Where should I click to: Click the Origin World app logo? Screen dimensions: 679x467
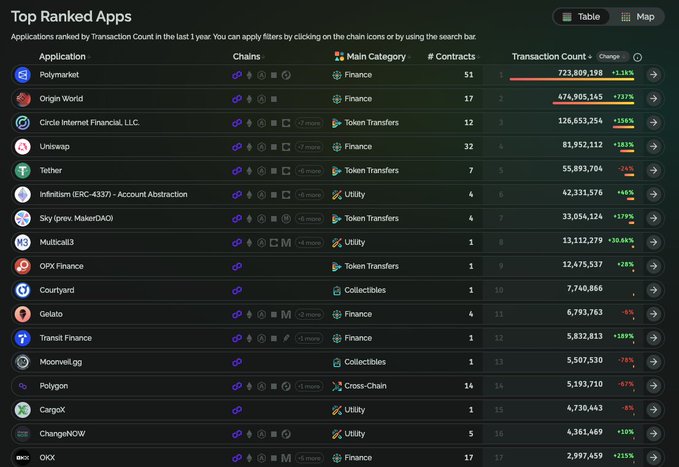23,99
